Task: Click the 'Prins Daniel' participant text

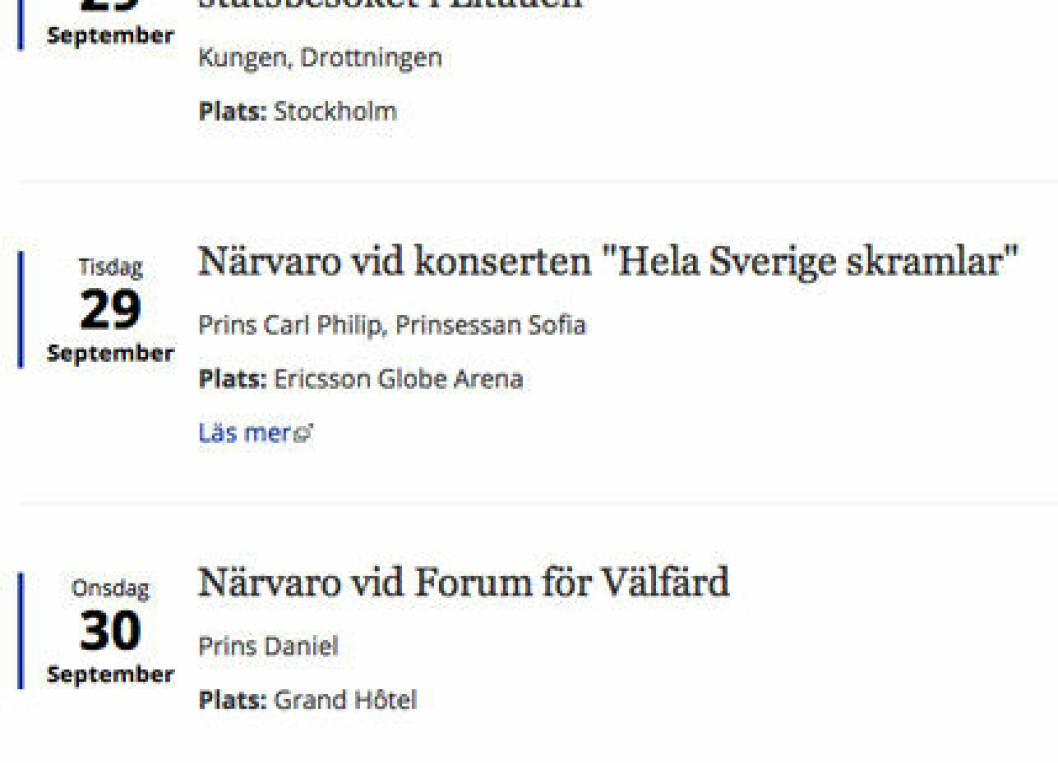Action: coord(268,646)
